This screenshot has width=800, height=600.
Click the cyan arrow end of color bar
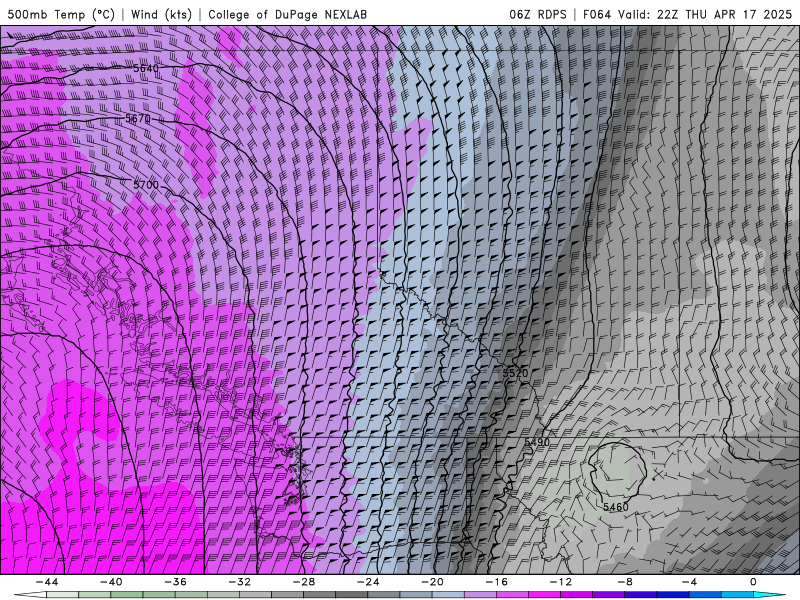pos(768,595)
